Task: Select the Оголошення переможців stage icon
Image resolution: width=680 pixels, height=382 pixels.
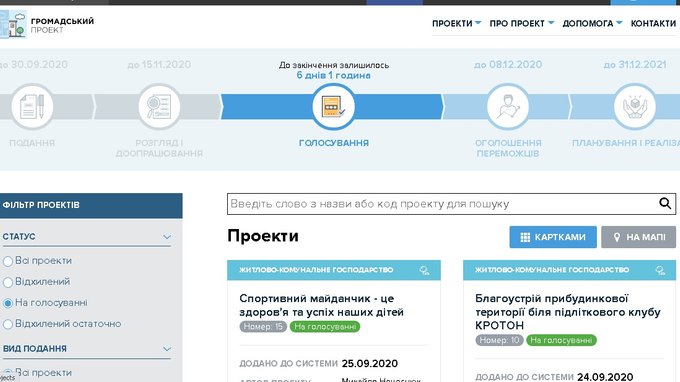Action: point(507,107)
